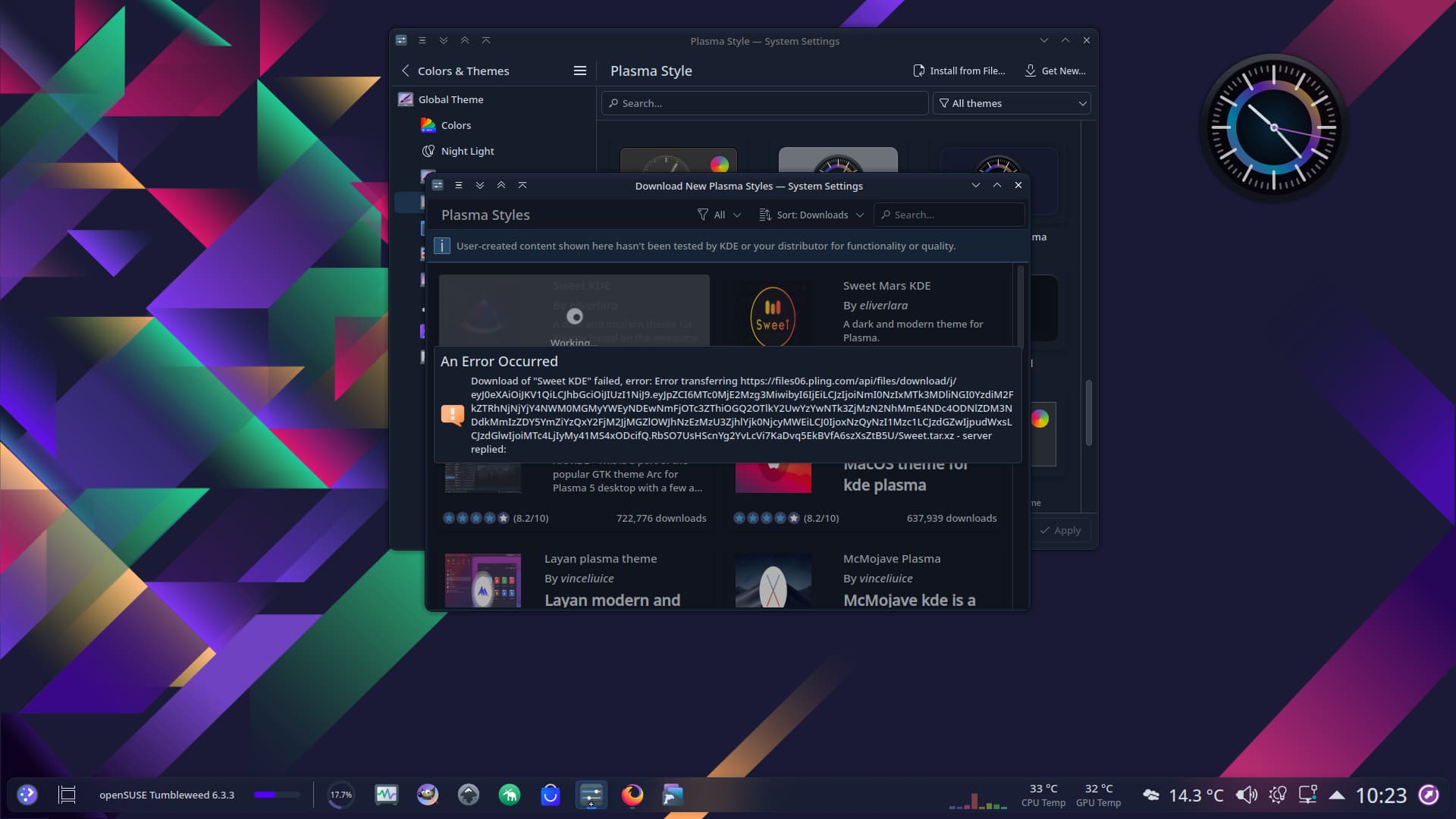The height and width of the screenshot is (819, 1456).
Task: Click the pager icon beside the launcher
Action: click(67, 795)
